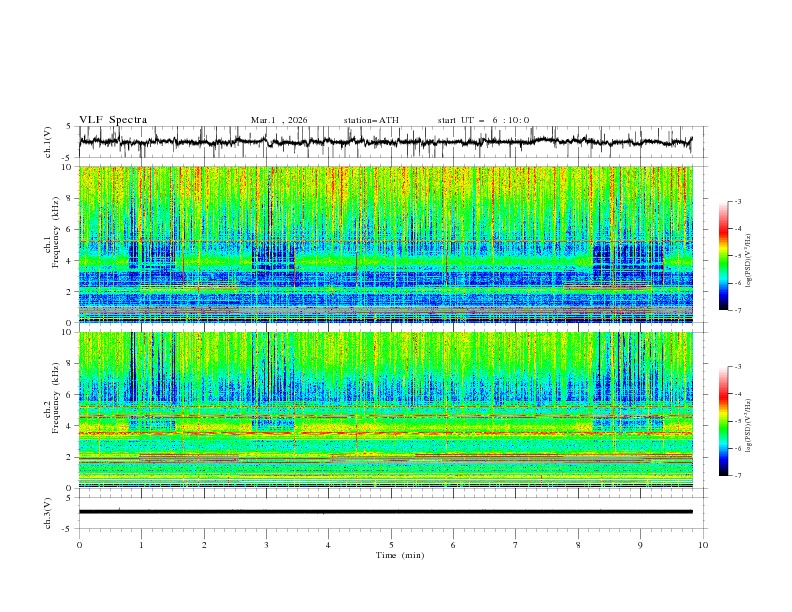Screen dimensions: 792x612
Task: Click the ch.3 flat black waveform trace
Action: [385, 512]
